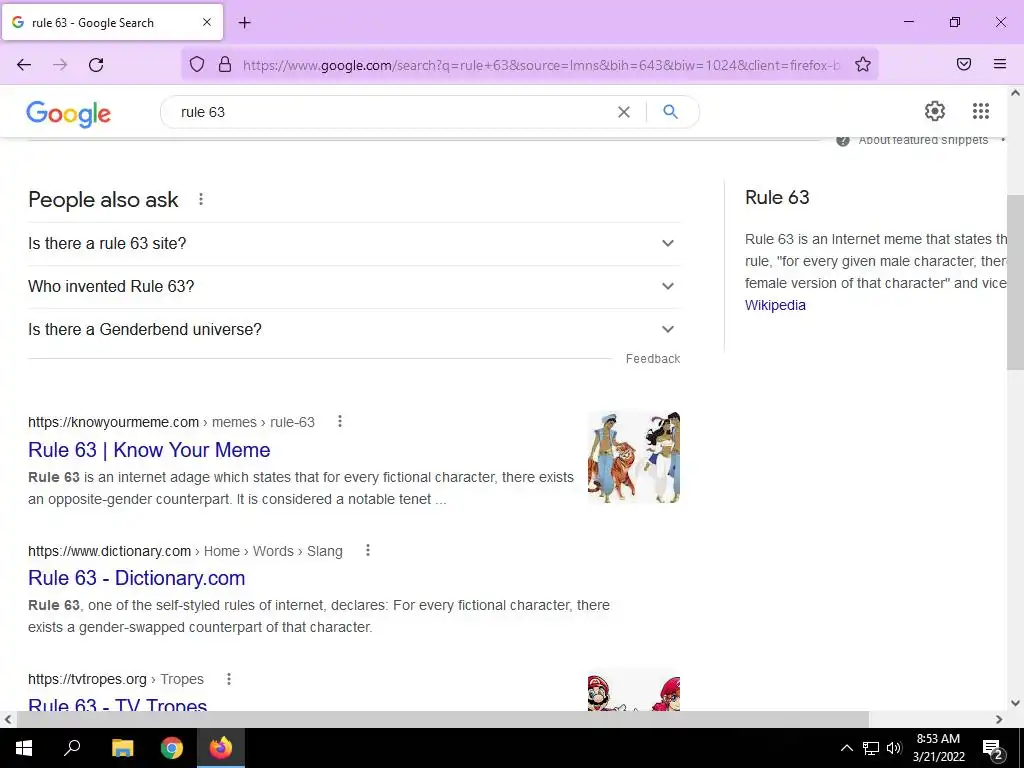Clear the search box text

624,112
